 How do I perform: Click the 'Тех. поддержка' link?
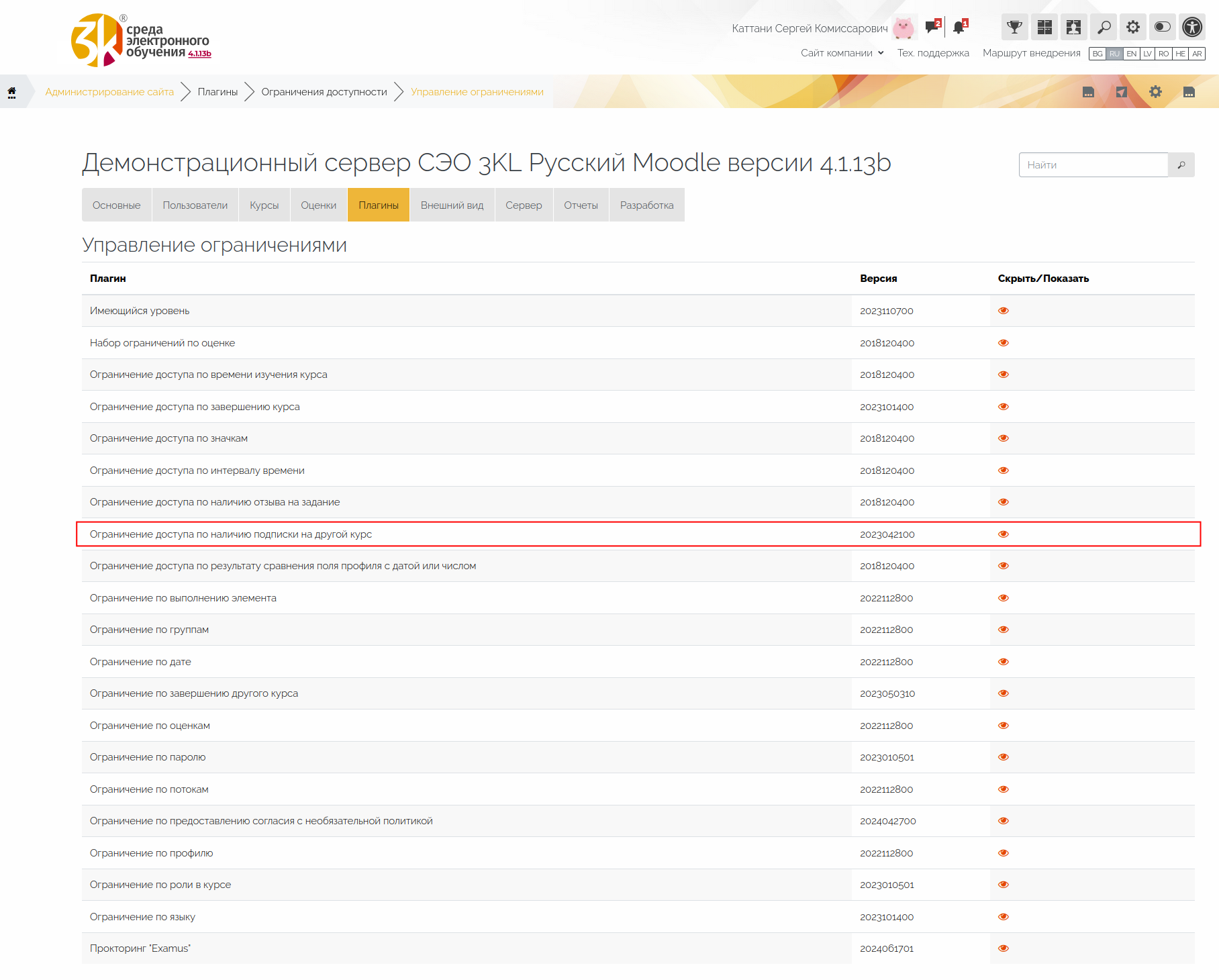[933, 53]
